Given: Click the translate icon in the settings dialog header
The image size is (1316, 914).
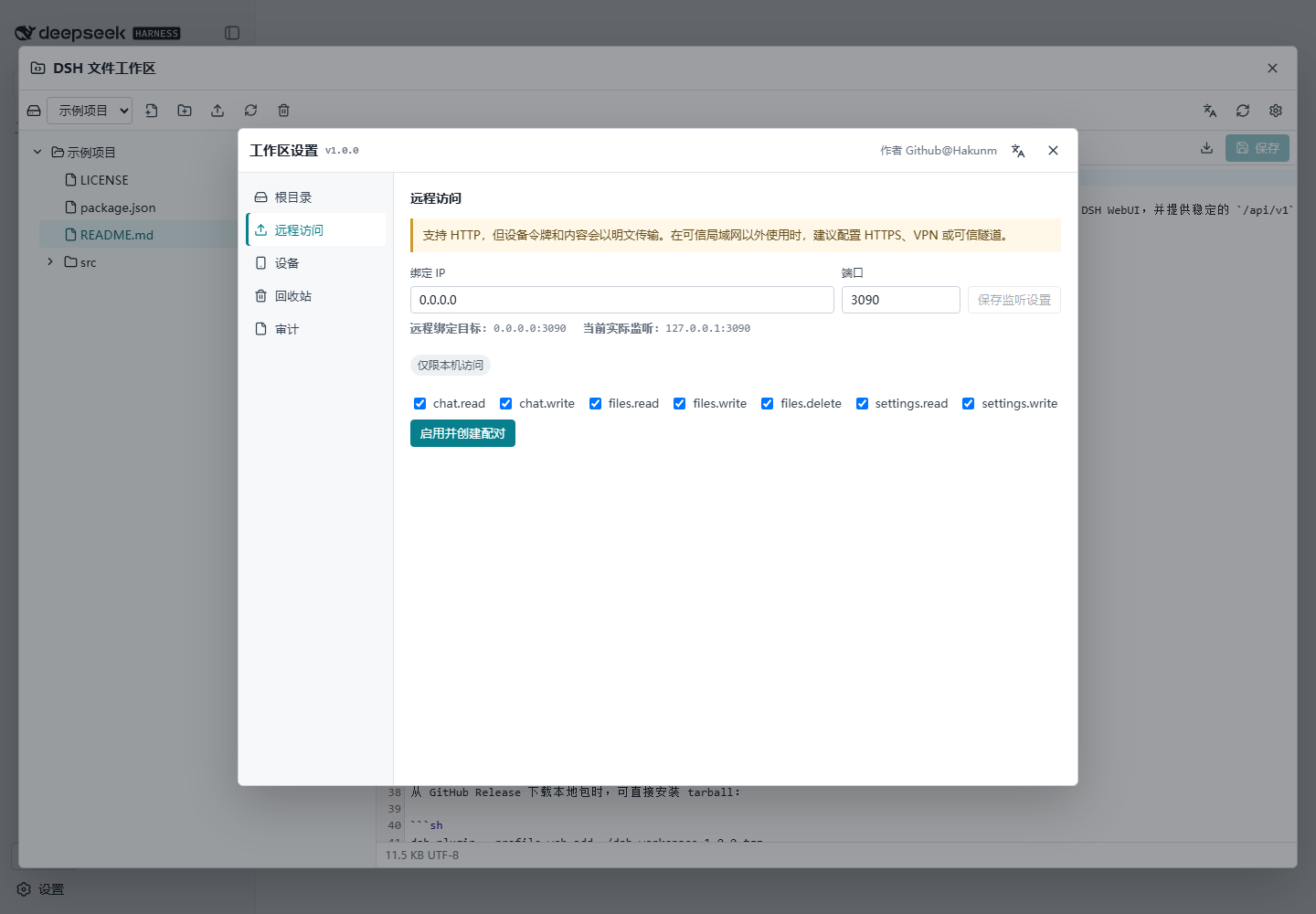Looking at the screenshot, I should tap(1018, 151).
